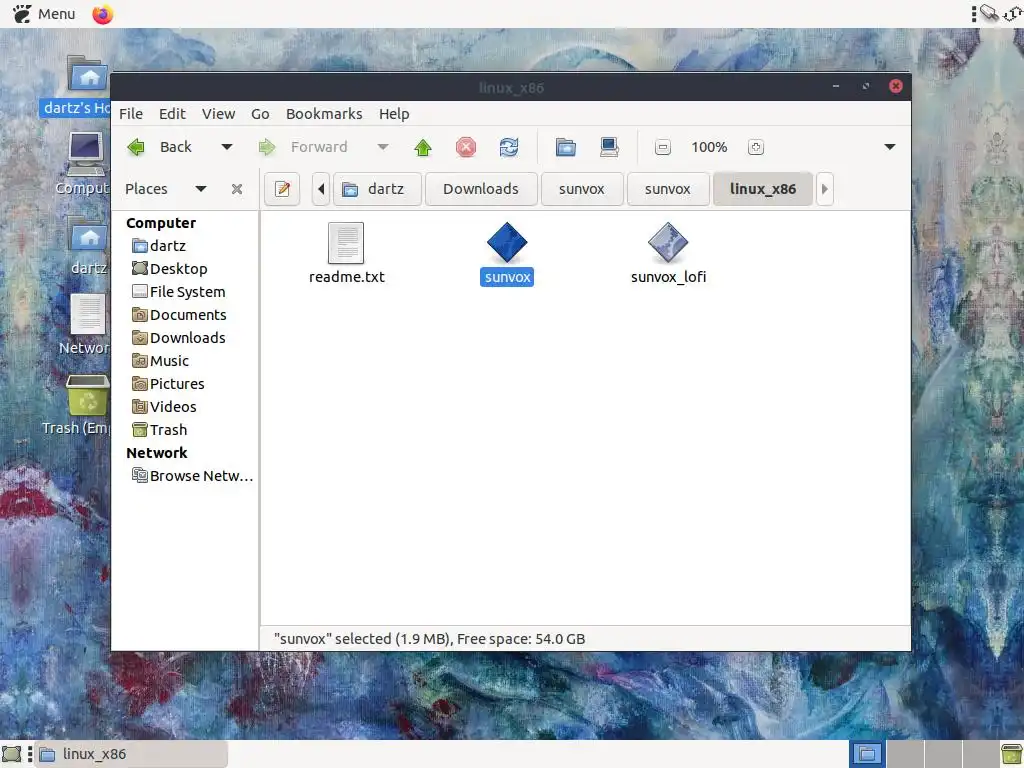Close the Places side pane

click(x=237, y=189)
